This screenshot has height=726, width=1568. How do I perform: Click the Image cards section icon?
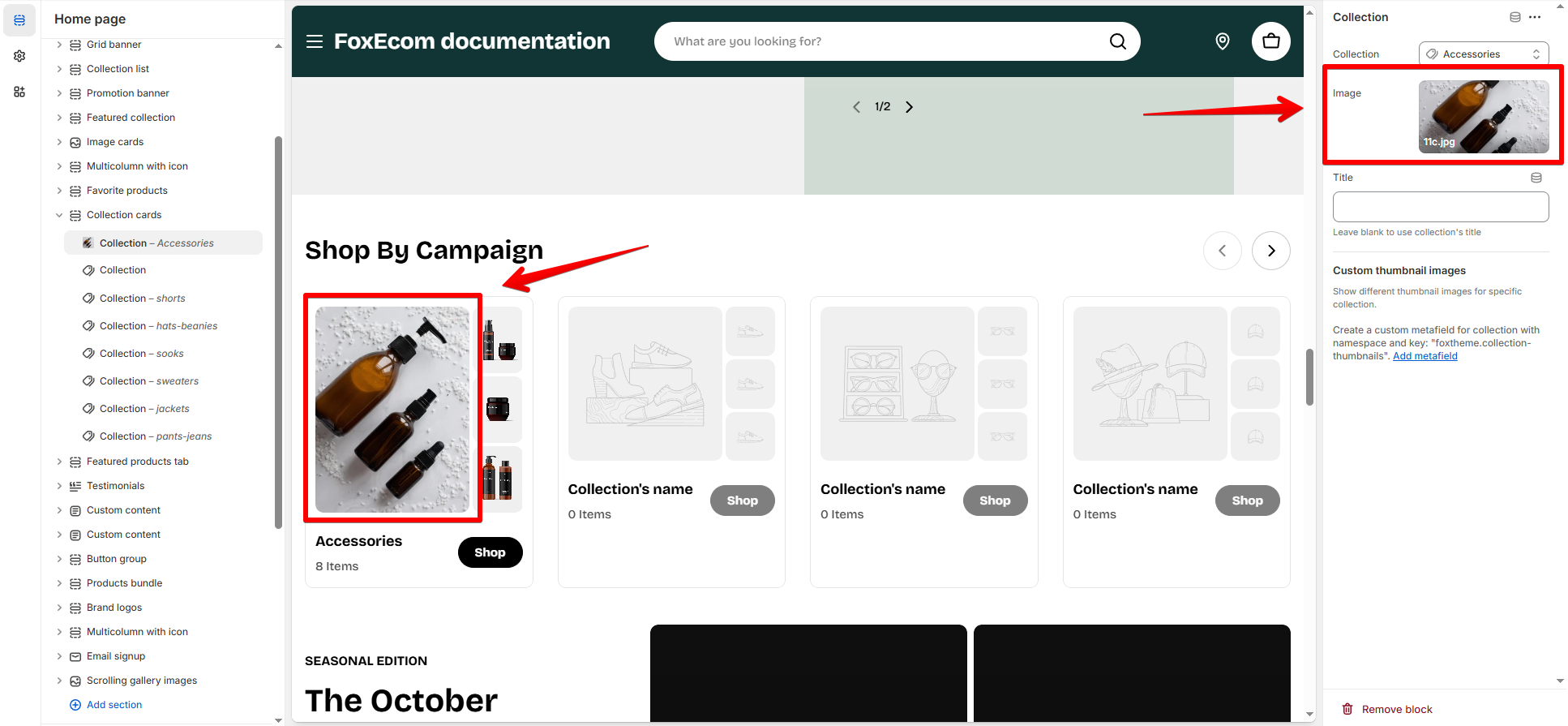click(75, 142)
